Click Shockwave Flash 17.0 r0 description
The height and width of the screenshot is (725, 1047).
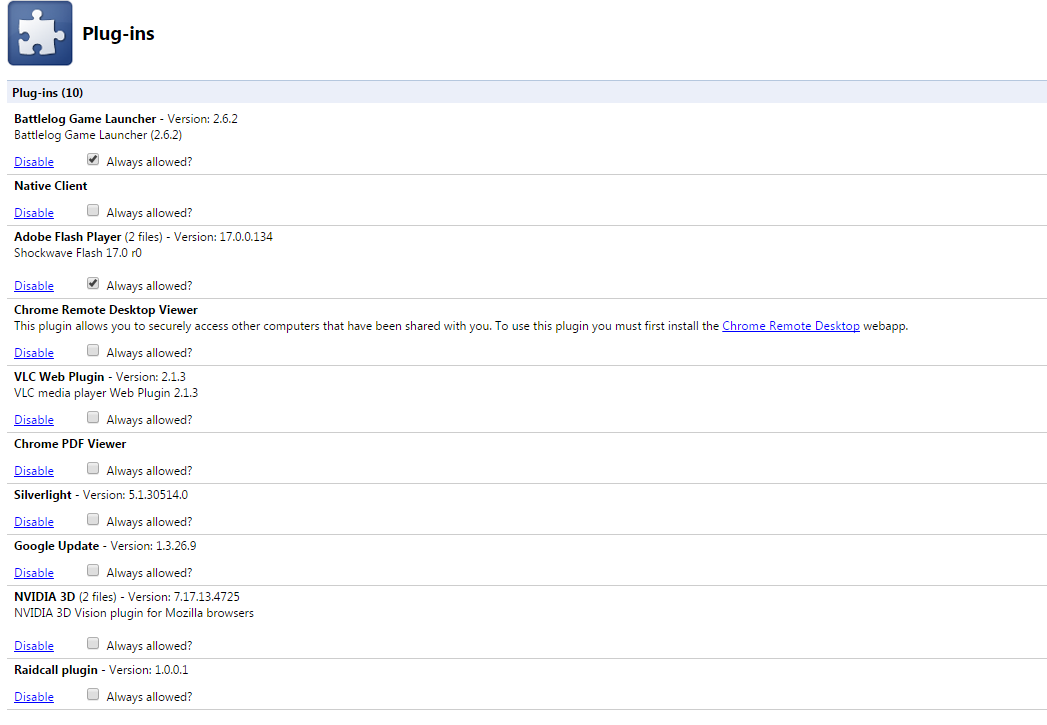point(77,253)
